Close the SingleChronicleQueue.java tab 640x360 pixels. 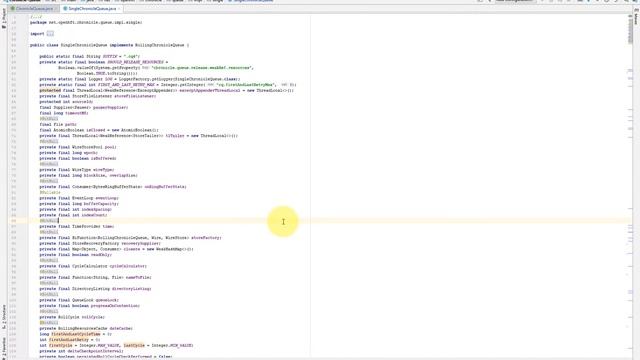click(119, 9)
